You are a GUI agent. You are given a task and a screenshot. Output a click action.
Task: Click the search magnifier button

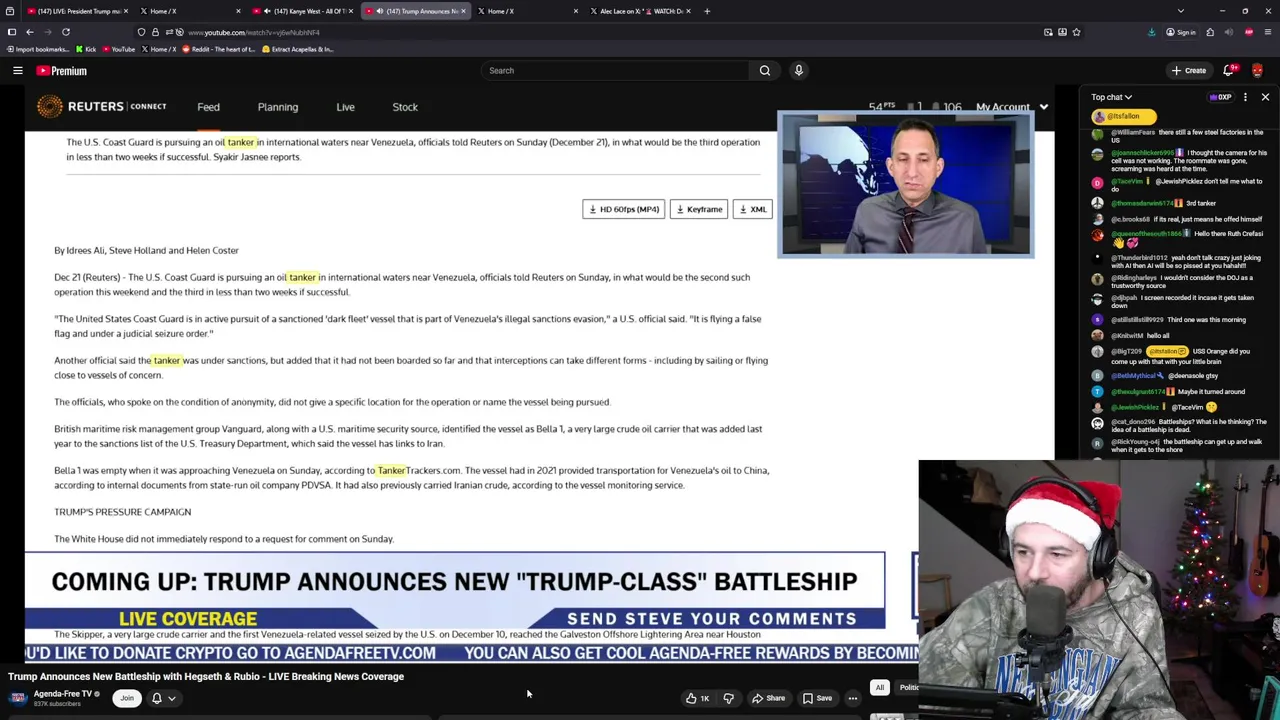pyautogui.click(x=764, y=70)
